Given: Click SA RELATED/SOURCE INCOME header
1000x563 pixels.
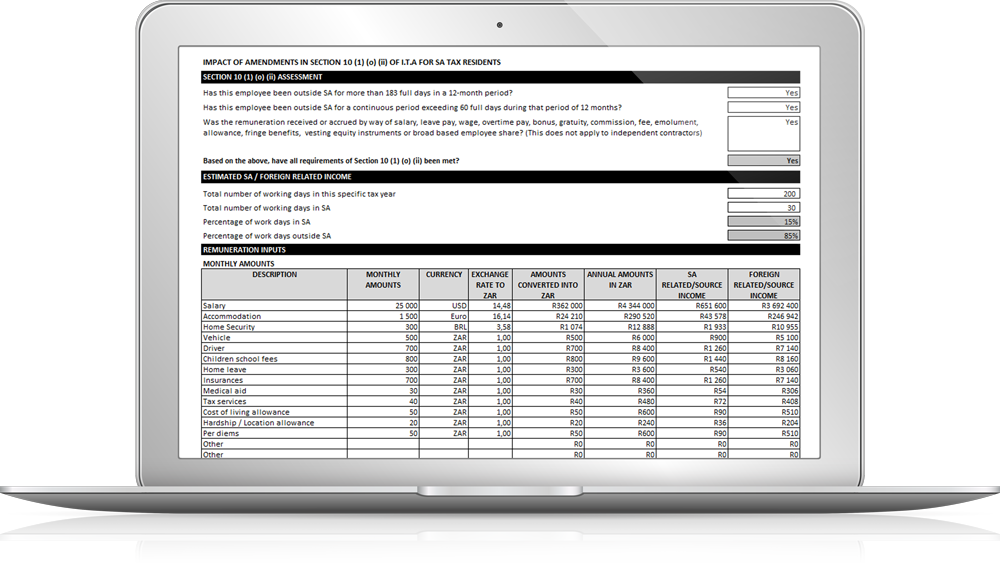Looking at the screenshot, I should [693, 284].
